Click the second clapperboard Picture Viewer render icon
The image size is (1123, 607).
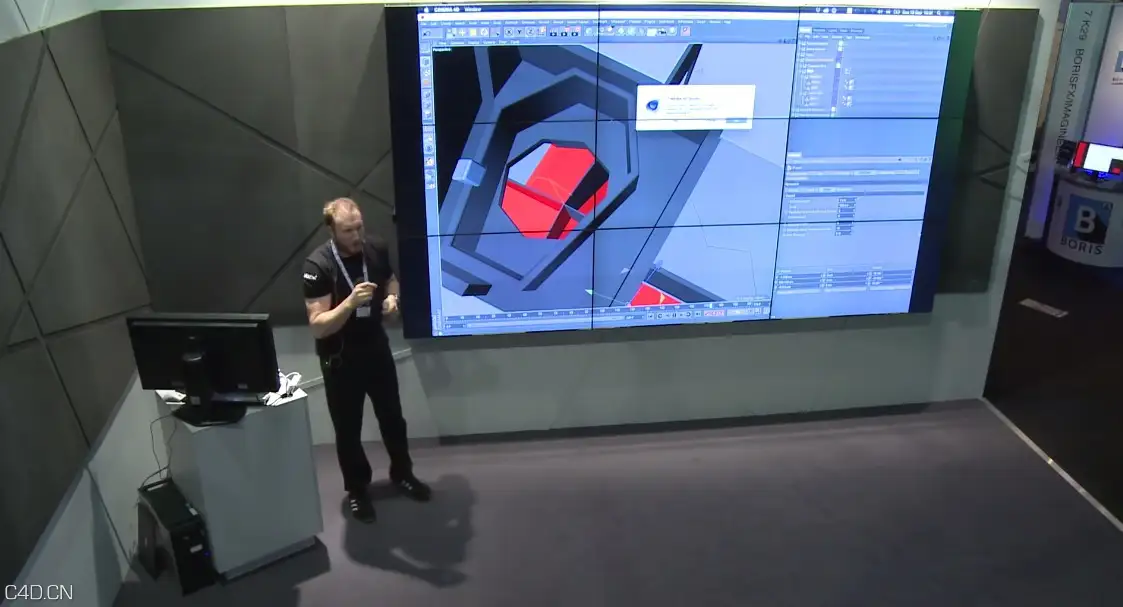[x=564, y=32]
